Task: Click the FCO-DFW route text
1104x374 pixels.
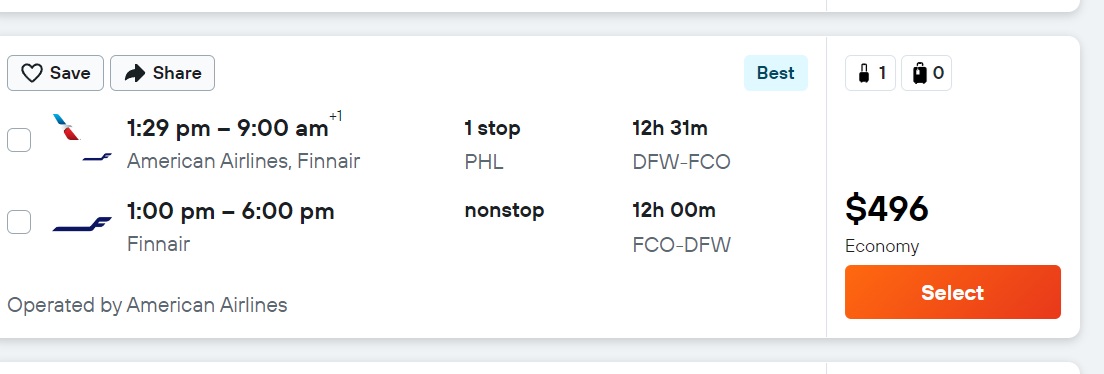Action: pos(682,244)
